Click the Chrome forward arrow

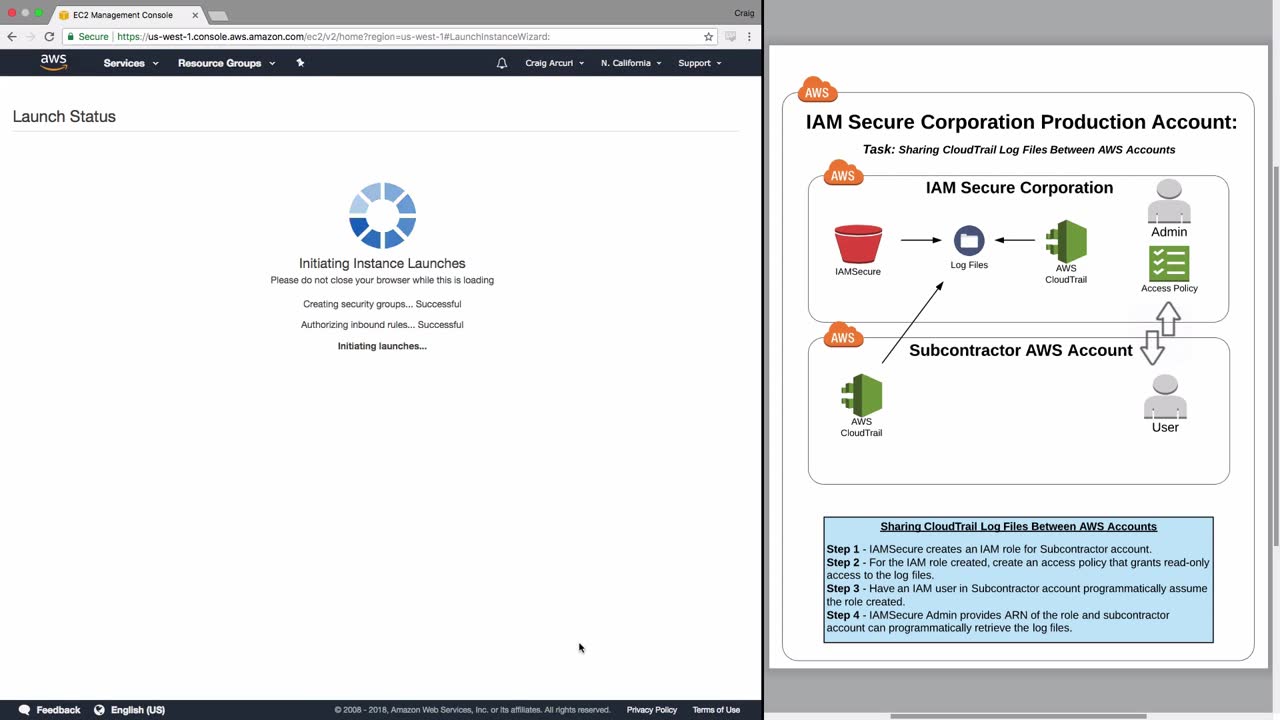30,37
